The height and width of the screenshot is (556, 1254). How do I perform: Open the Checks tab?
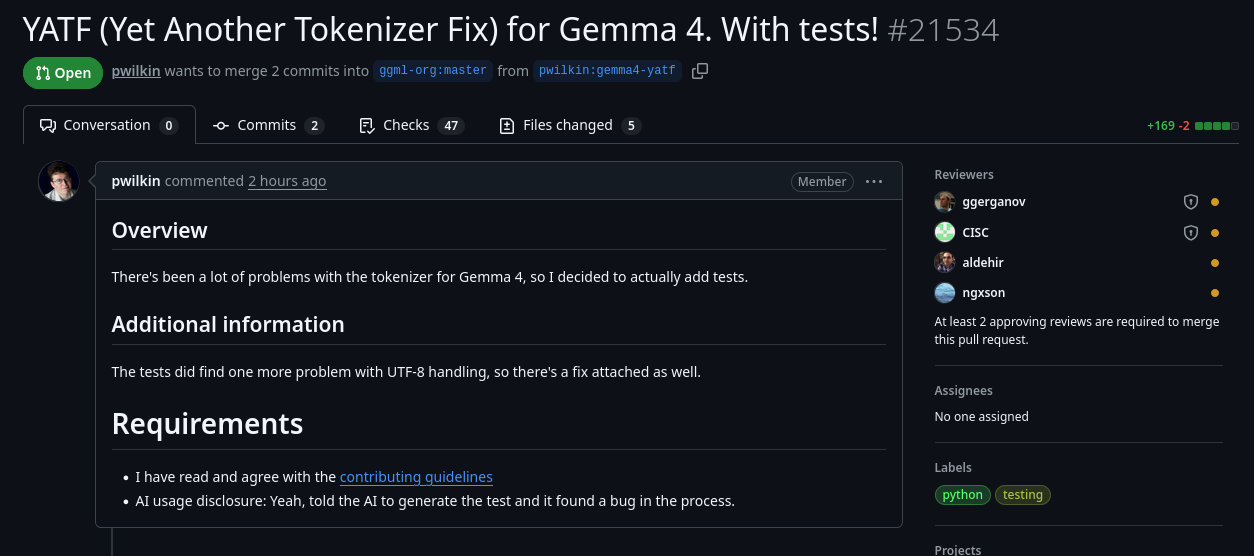coord(411,125)
